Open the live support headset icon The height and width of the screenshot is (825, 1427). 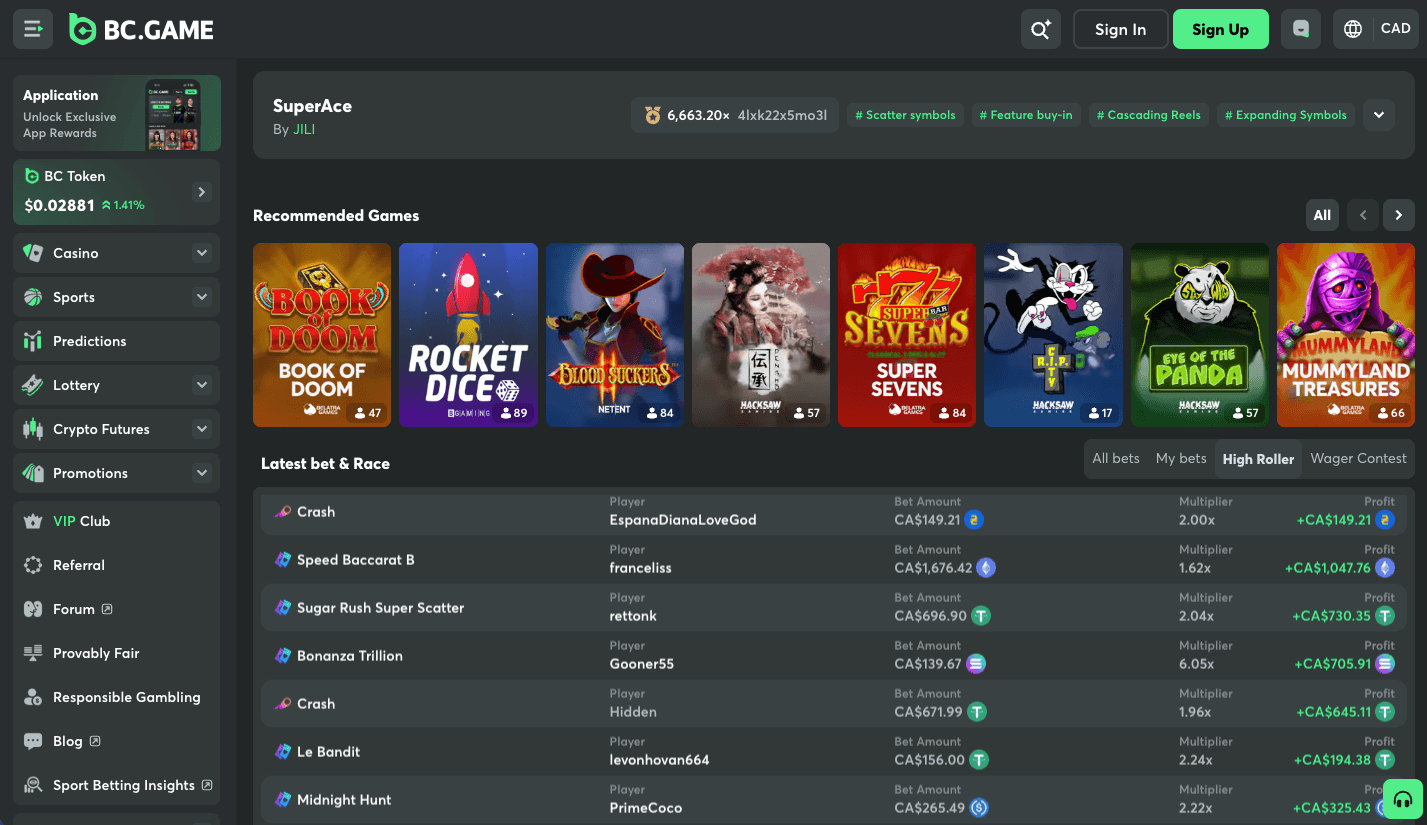point(1403,800)
